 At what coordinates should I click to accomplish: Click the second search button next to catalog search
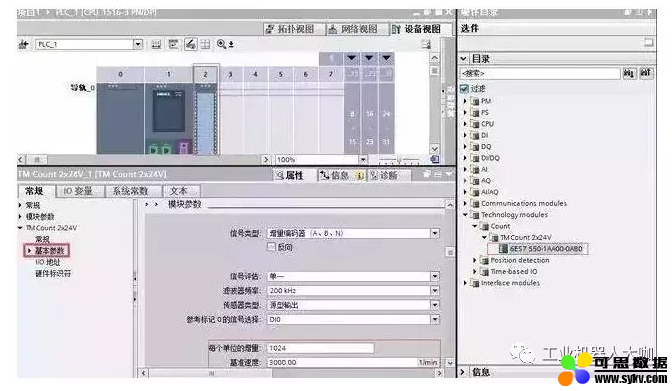[645, 74]
